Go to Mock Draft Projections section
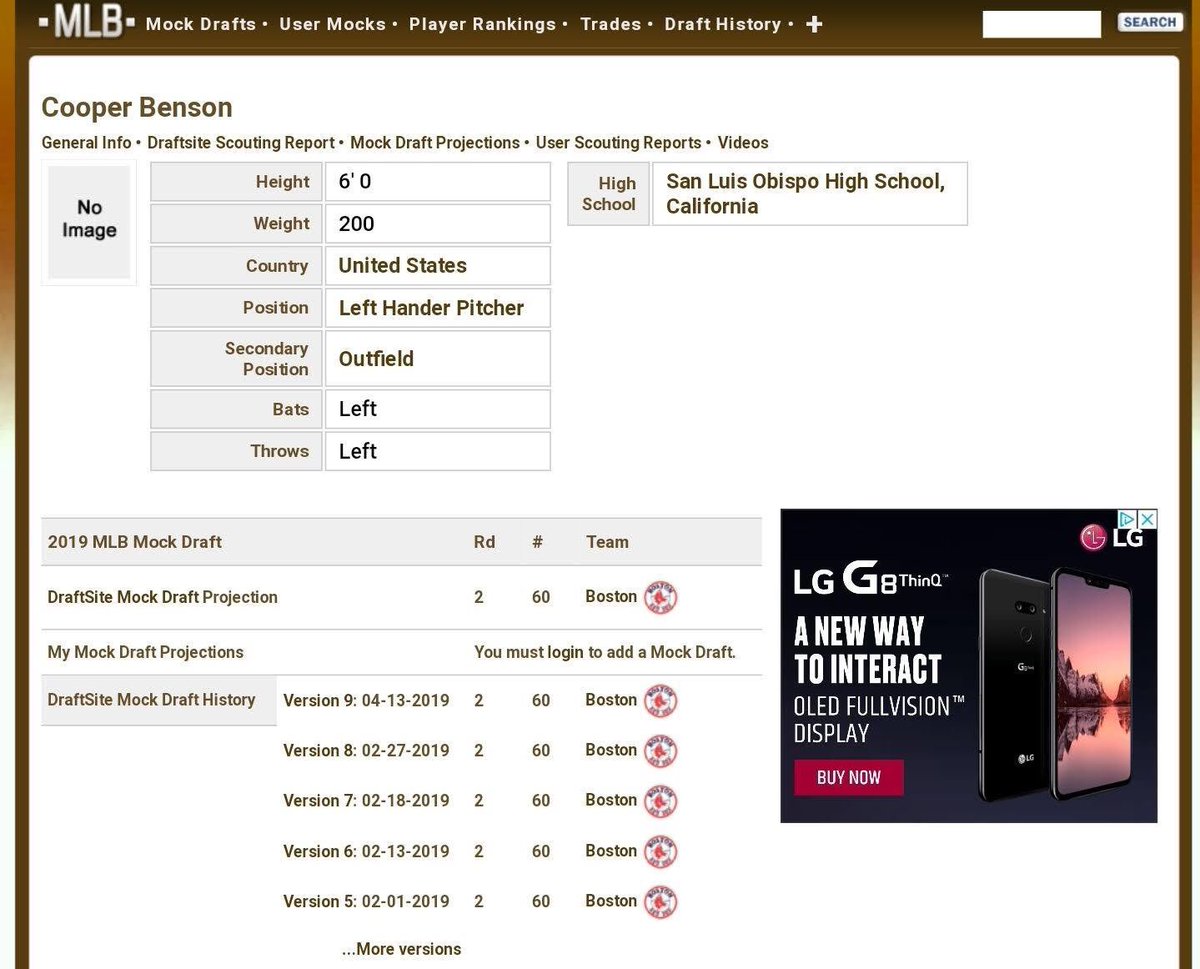The height and width of the screenshot is (969, 1200). point(435,143)
